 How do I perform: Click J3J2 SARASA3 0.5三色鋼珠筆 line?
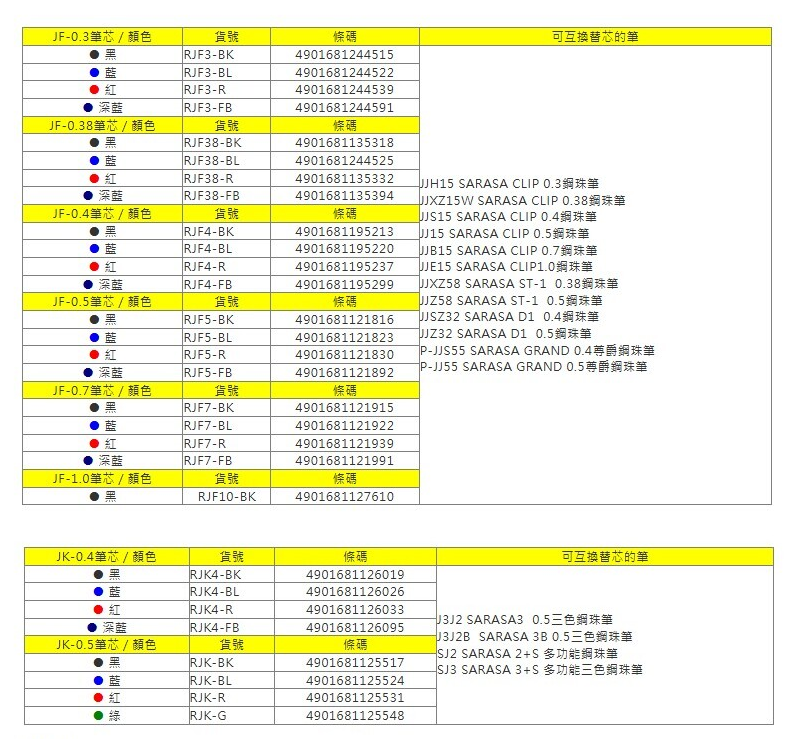(525, 620)
